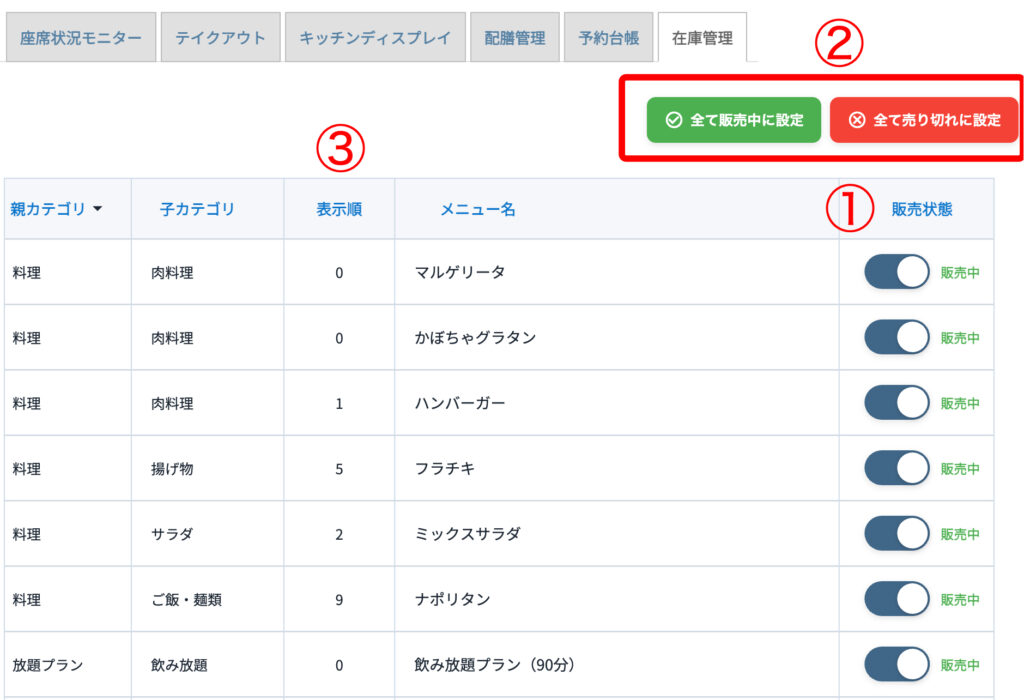This screenshot has width=1024, height=700.
Task: Click the X icon on 全て売り切れに設定
Action: click(x=857, y=120)
